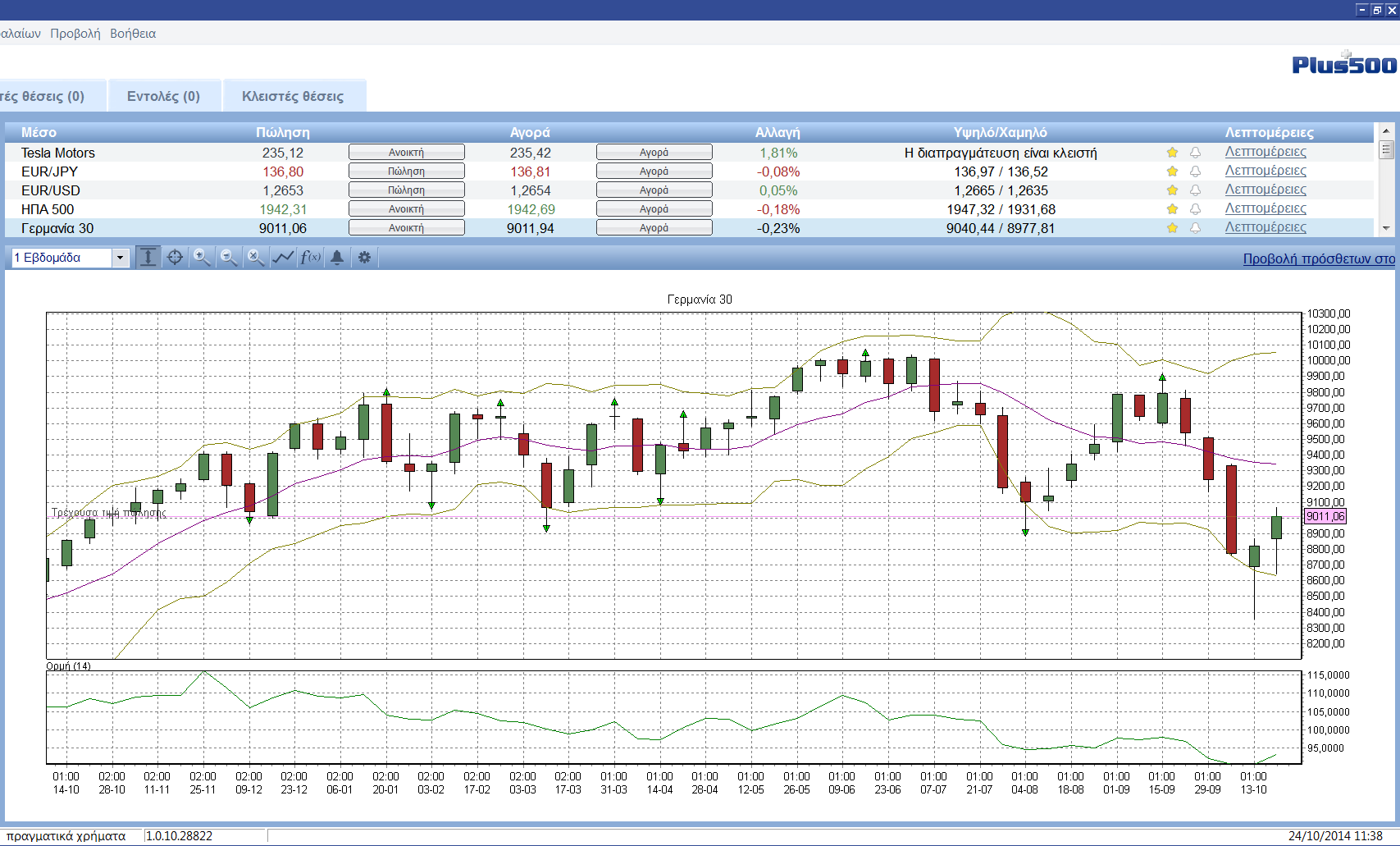Click the Γερμανία 30 chart title
The width and height of the screenshot is (1400, 846).
point(700,300)
